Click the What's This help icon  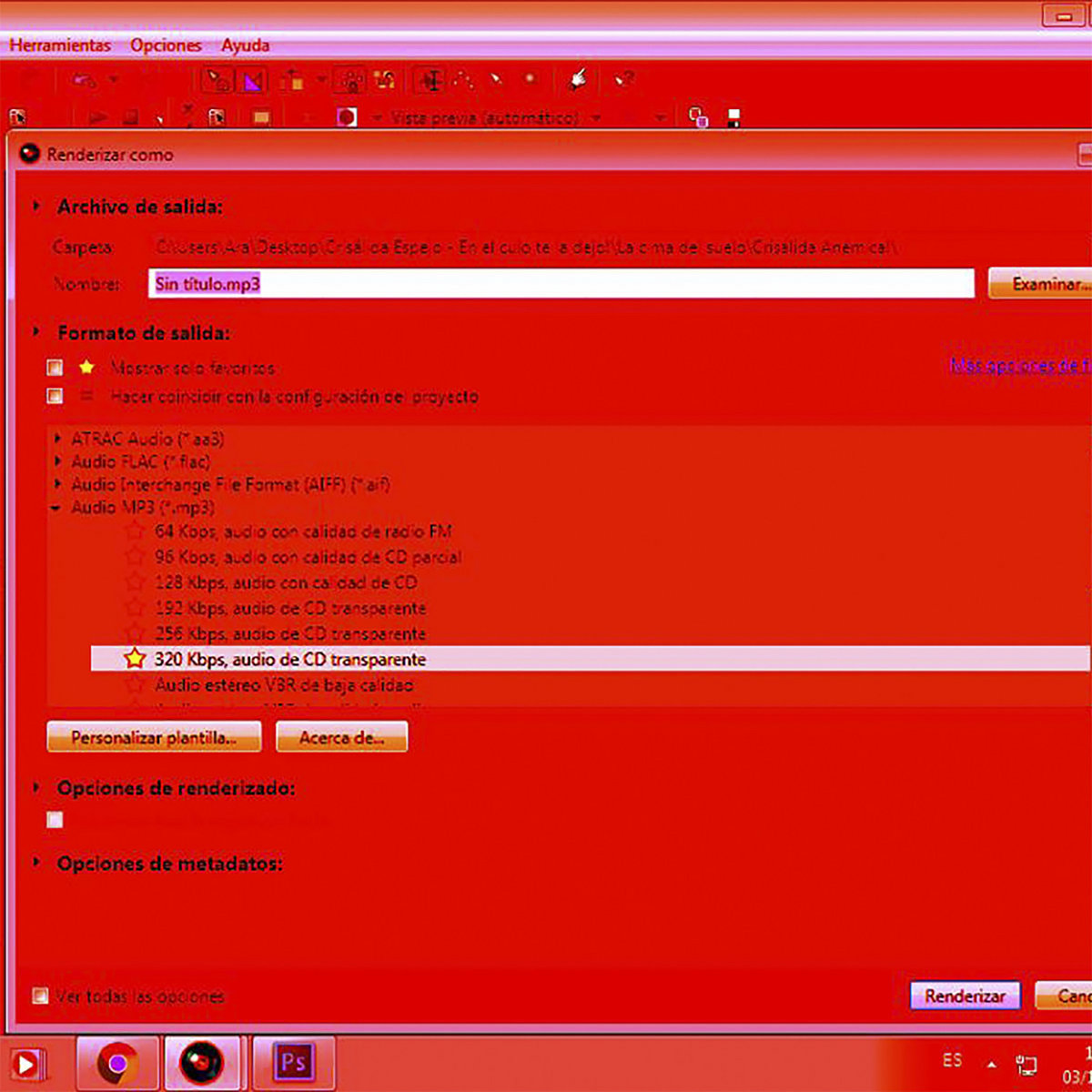click(x=623, y=80)
